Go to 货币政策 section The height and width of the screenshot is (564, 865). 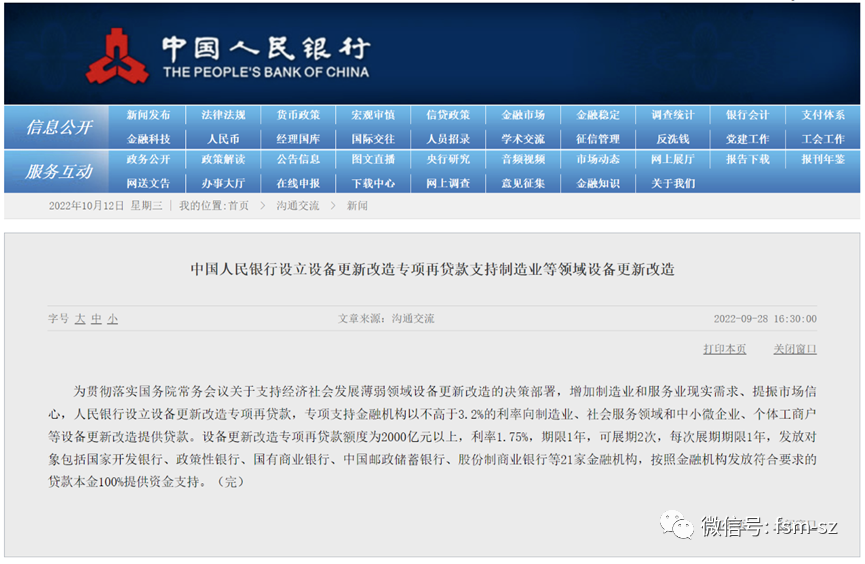298,115
